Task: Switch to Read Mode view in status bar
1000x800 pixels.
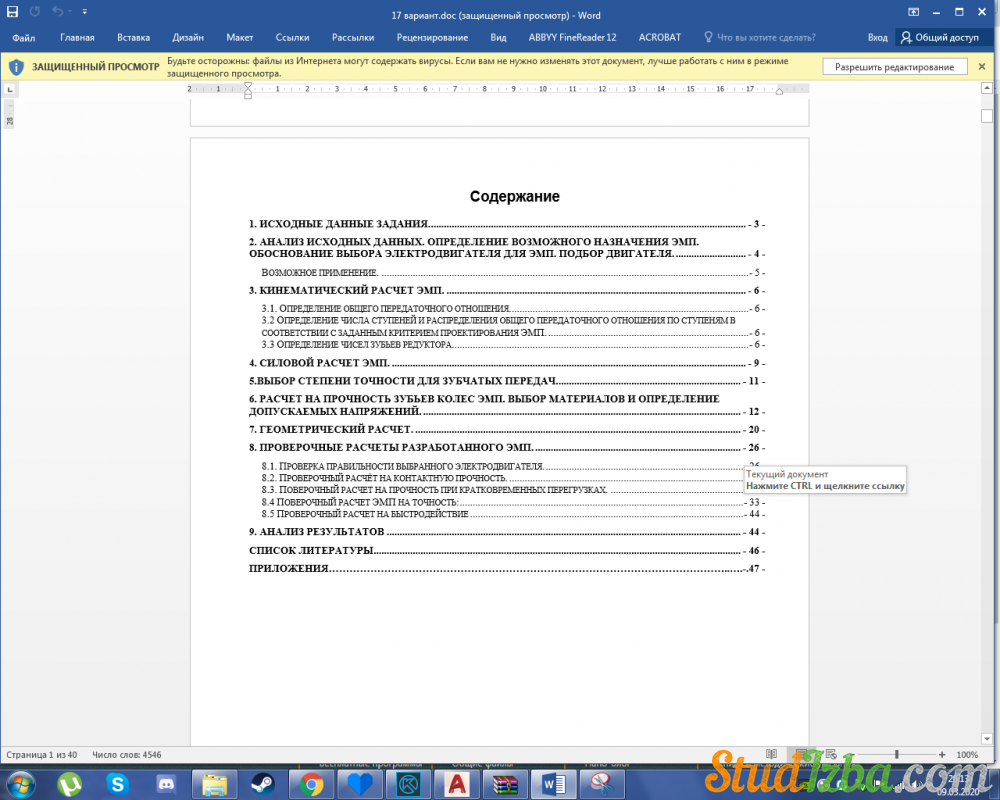Action: [771, 754]
